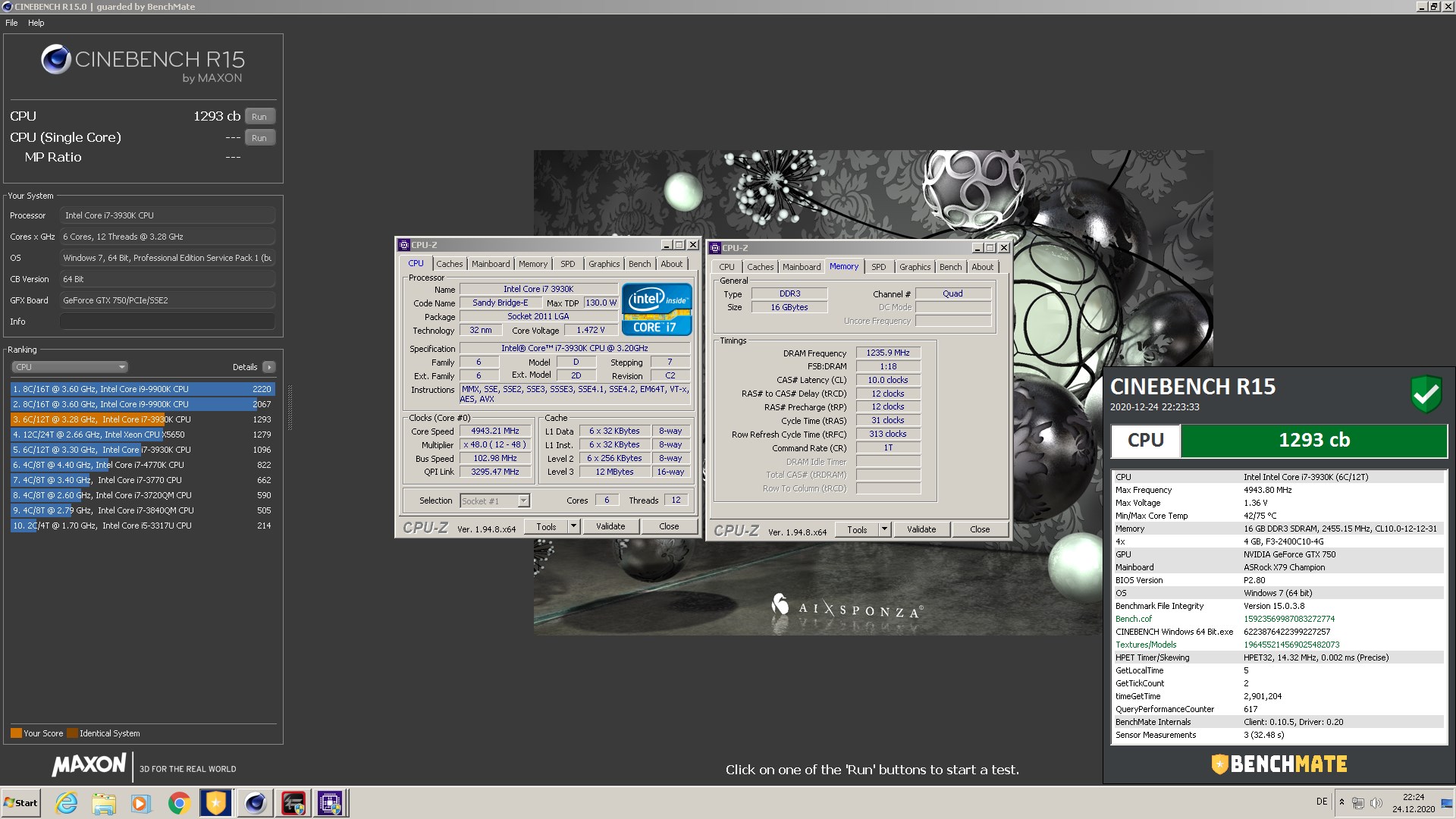Click the Info input field
This screenshot has height=819, width=1456.
click(167, 322)
